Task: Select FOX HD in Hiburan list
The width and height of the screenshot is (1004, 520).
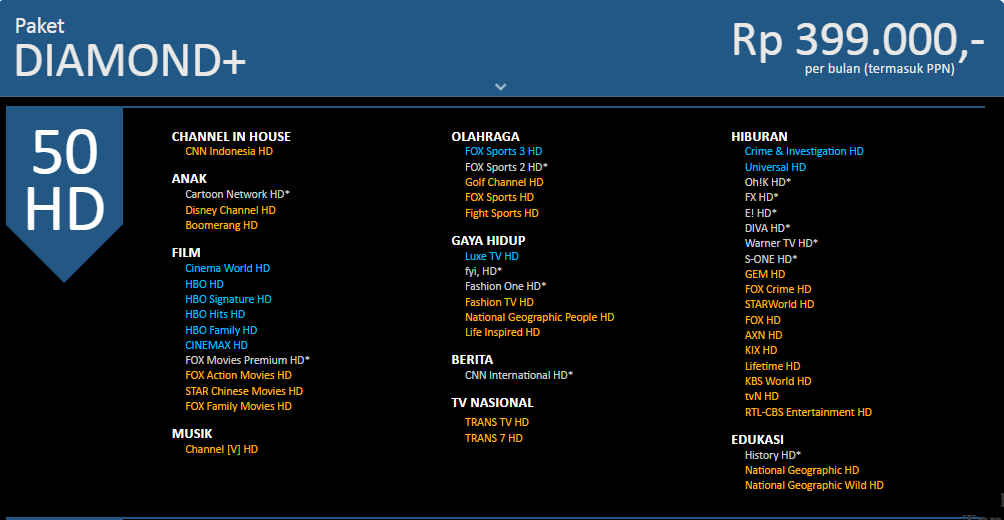Action: pyautogui.click(x=763, y=320)
